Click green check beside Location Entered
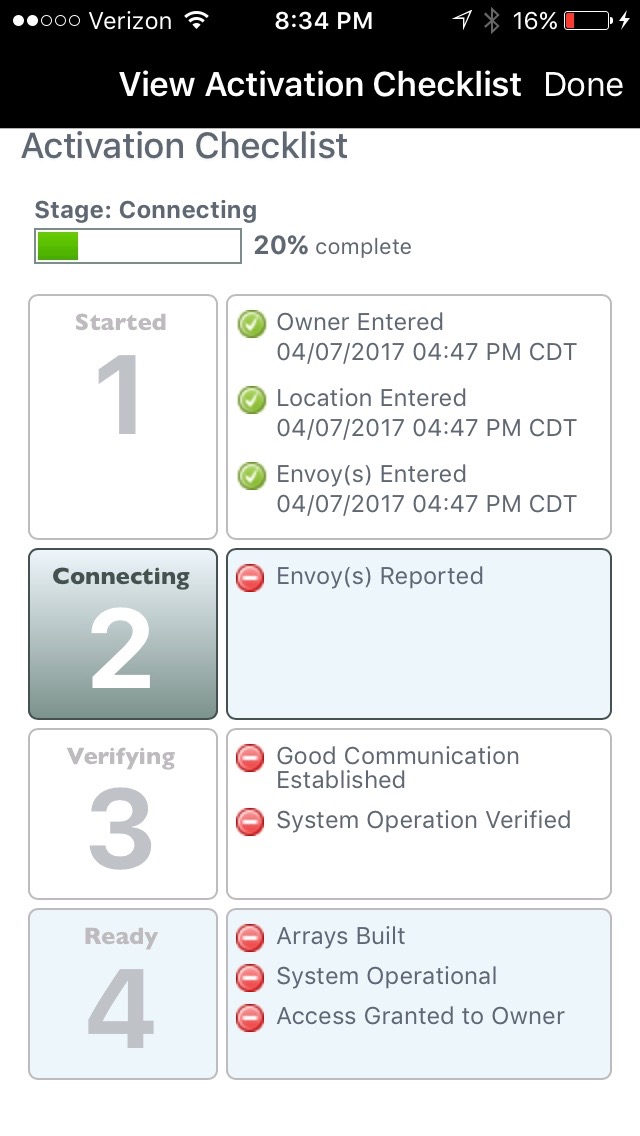This screenshot has height=1136, width=640. pyautogui.click(x=251, y=400)
